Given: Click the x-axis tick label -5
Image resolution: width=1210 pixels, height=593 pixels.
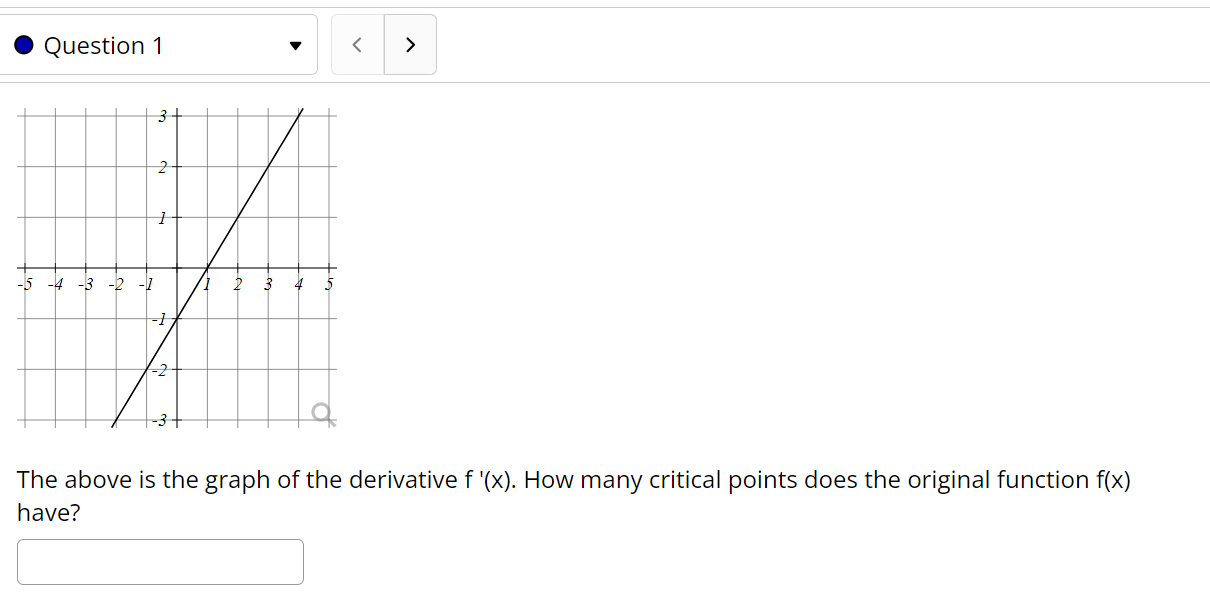Looking at the screenshot, I should (x=26, y=284).
